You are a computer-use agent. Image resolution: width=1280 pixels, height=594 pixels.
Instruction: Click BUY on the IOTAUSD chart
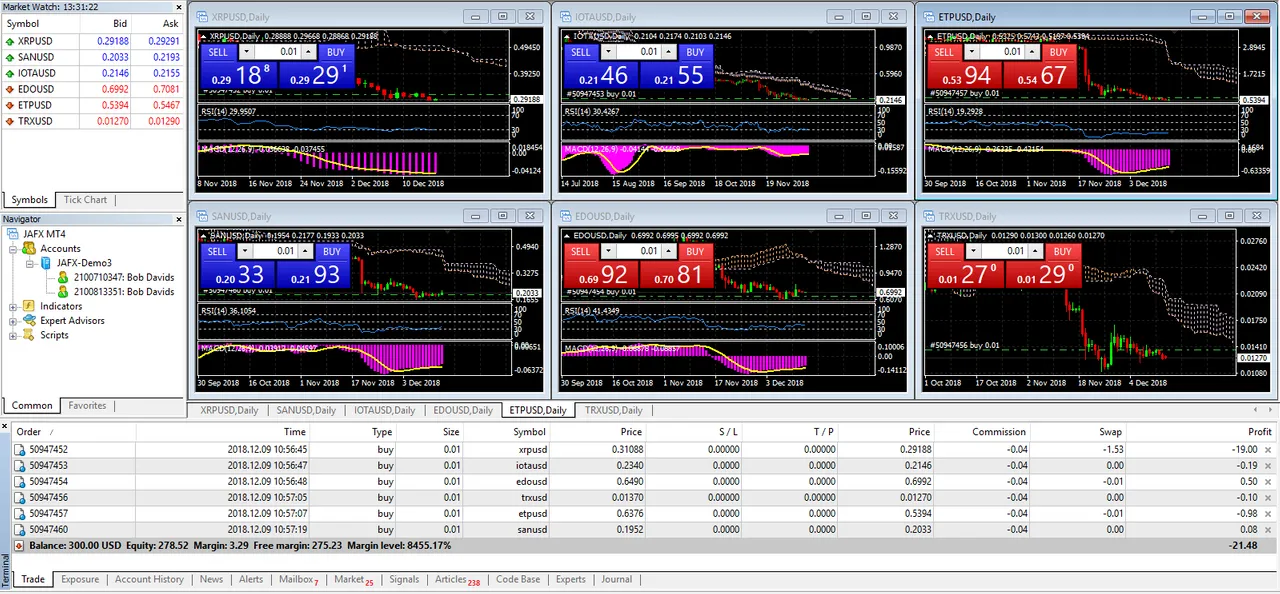696,52
